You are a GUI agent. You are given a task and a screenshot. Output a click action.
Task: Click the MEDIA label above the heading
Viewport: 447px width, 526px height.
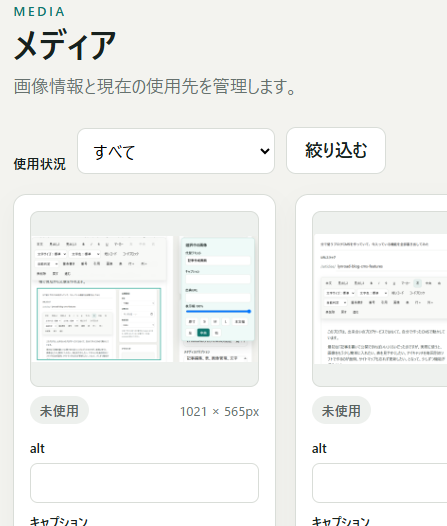tap(39, 12)
